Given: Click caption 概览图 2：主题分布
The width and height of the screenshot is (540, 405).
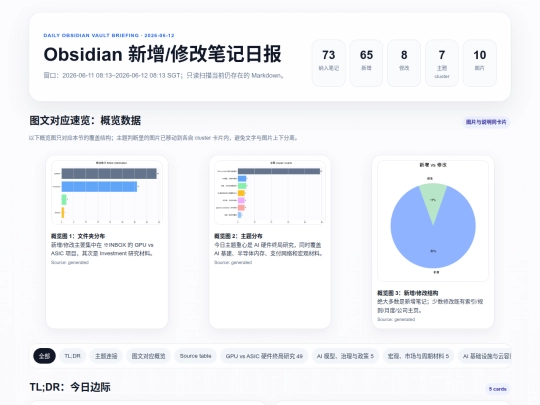Looking at the screenshot, I should pos(238,236).
